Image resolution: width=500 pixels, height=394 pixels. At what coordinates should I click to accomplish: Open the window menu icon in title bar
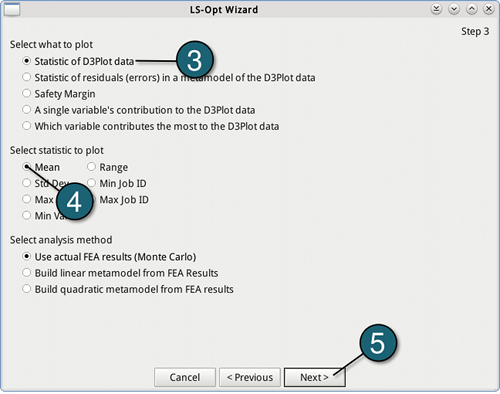[x=12, y=9]
